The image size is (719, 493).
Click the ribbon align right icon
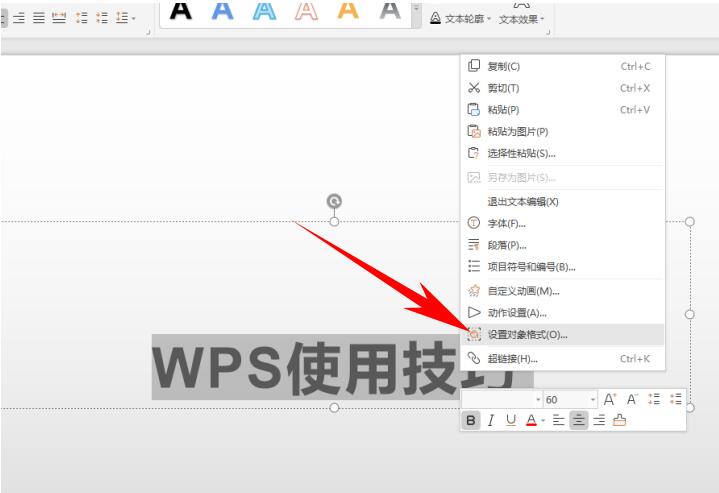[x=19, y=18]
